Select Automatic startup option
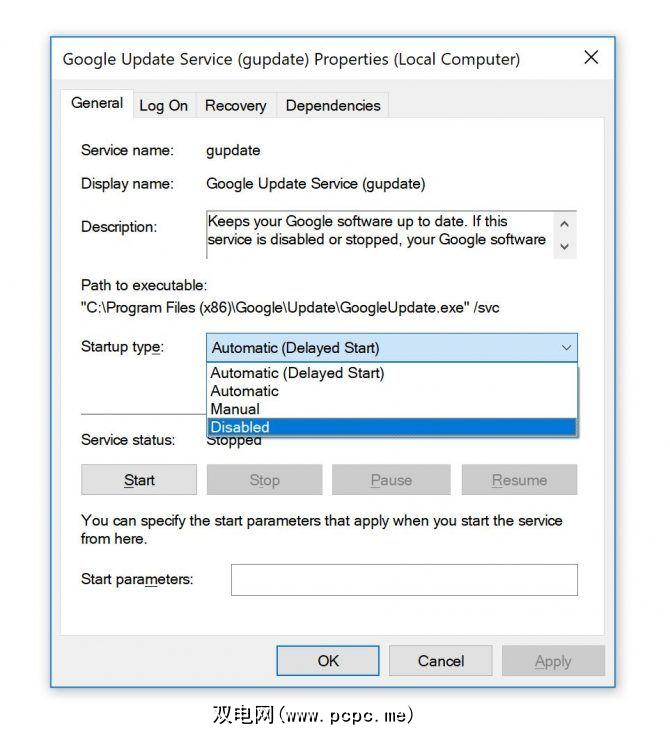 pyautogui.click(x=392, y=391)
